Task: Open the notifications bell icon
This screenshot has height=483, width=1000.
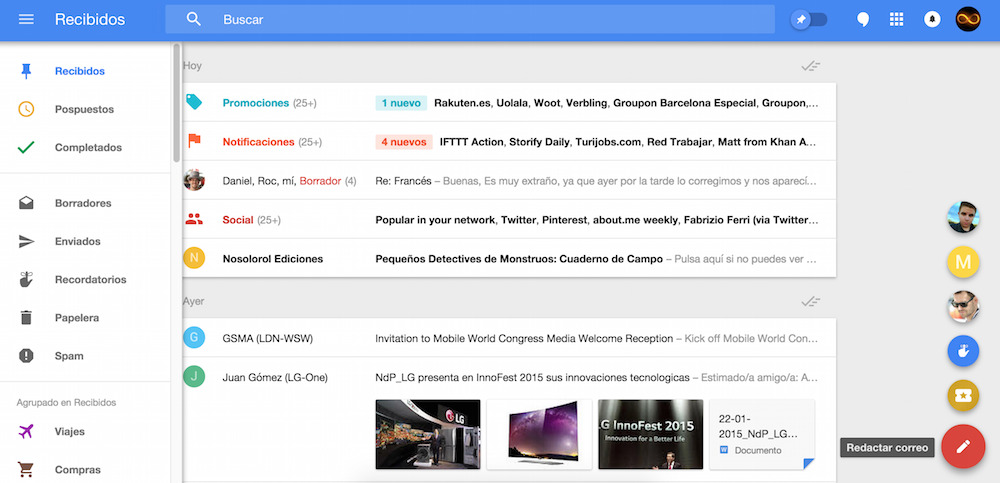Action: [x=932, y=19]
